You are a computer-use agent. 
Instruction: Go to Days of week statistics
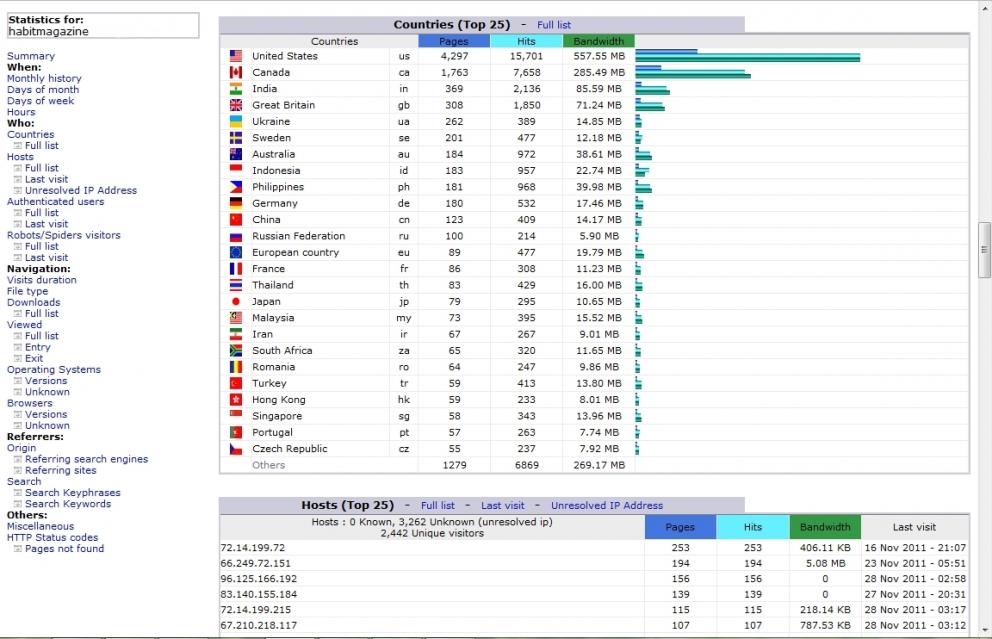(40, 101)
